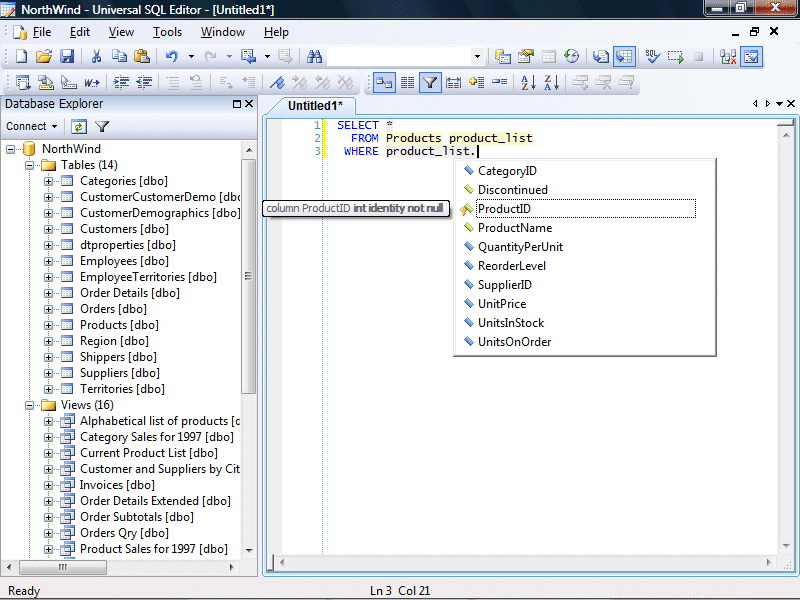Toggle the funnel filter button in toolbar
Screen dimensions: 800x600
point(430,83)
